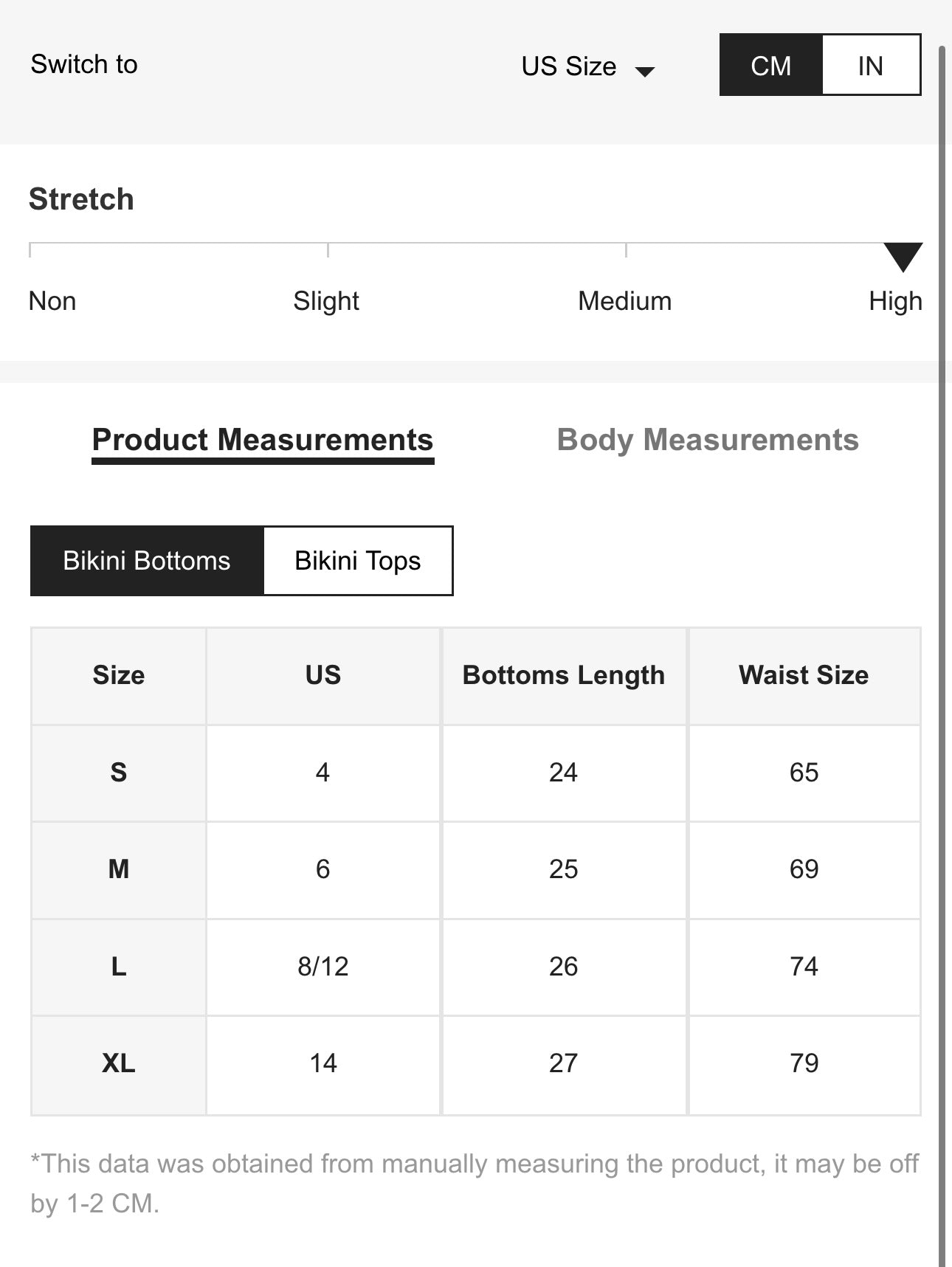952x1267 pixels.
Task: Switch units to CM
Action: 770,66
